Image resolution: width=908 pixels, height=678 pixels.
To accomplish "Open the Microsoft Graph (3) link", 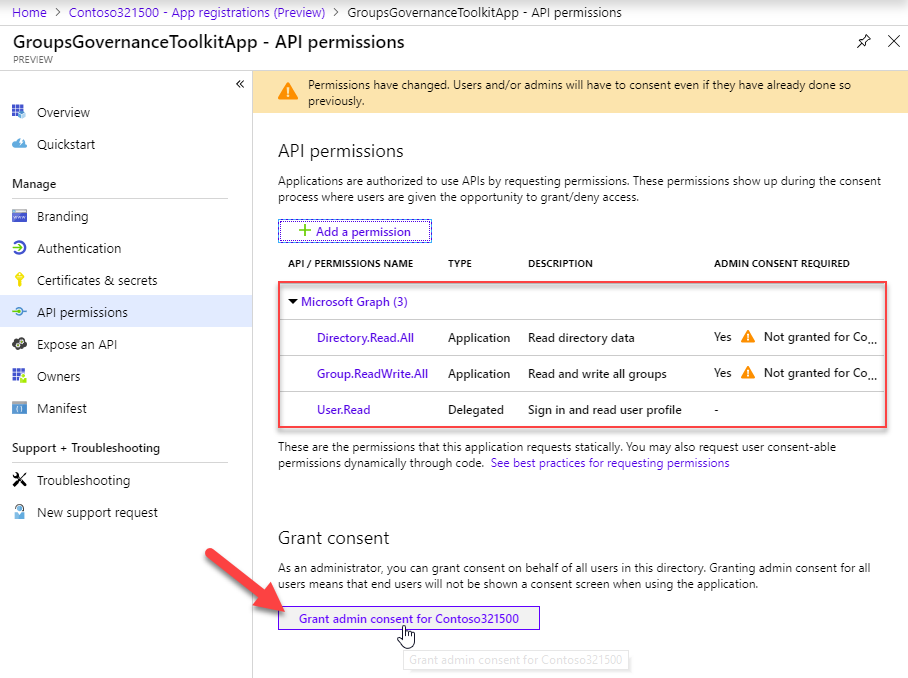I will tap(354, 302).
